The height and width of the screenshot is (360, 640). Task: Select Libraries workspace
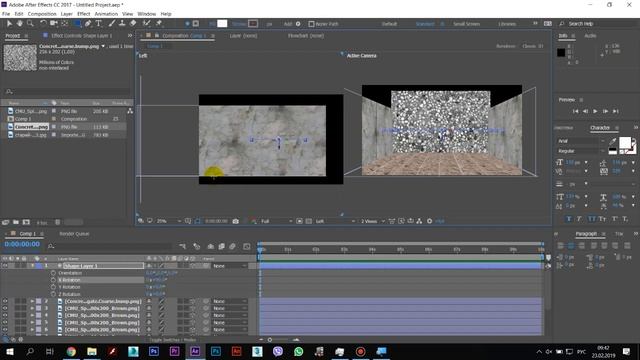coord(507,24)
